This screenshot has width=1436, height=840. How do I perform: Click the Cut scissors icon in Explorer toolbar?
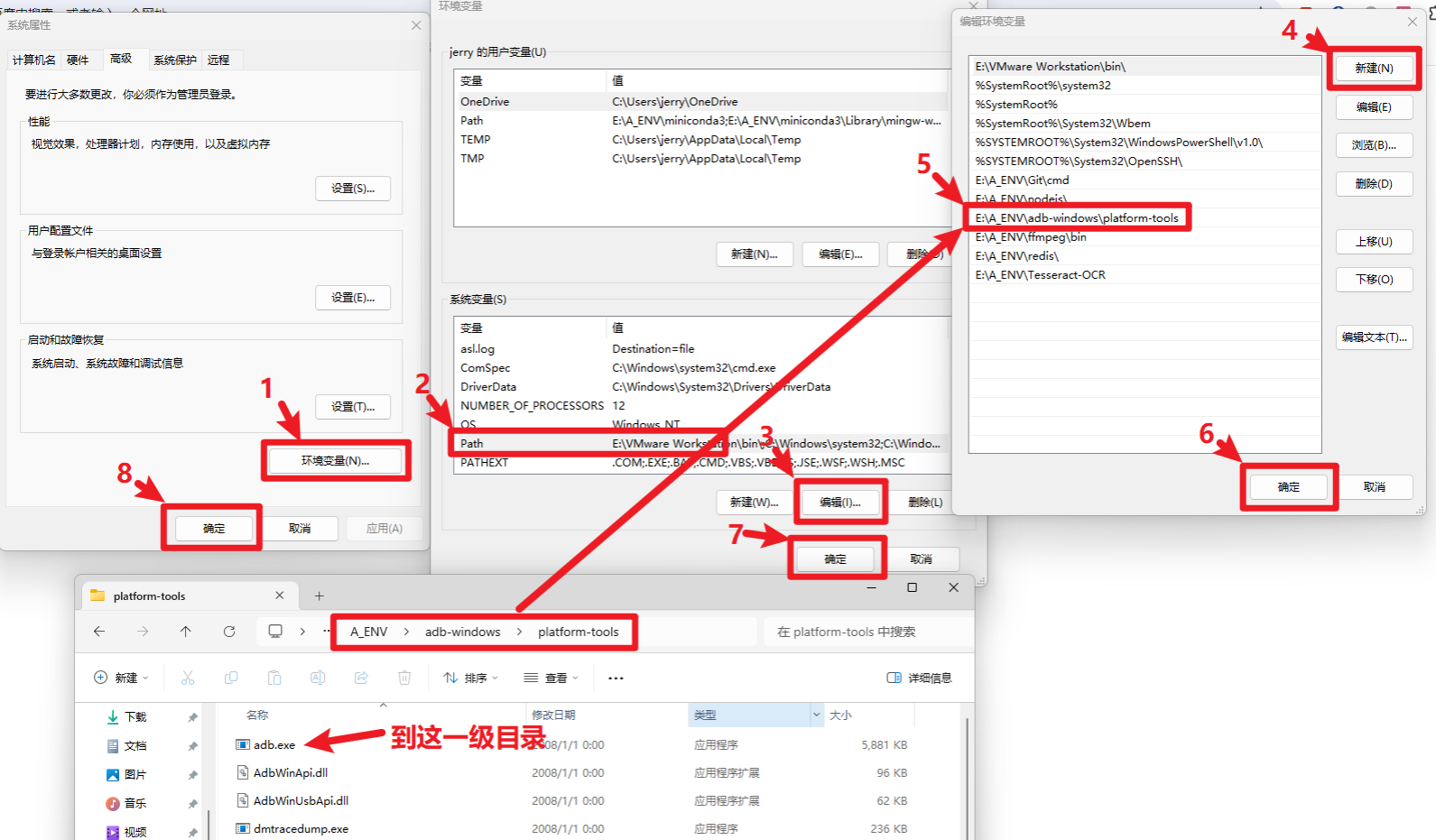(x=188, y=678)
